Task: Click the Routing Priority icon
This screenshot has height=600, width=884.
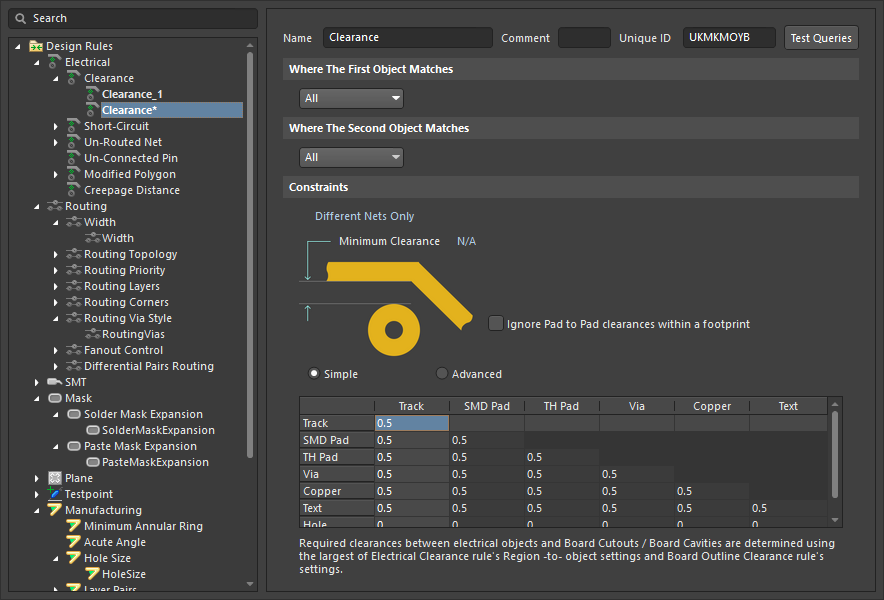Action: coord(74,270)
